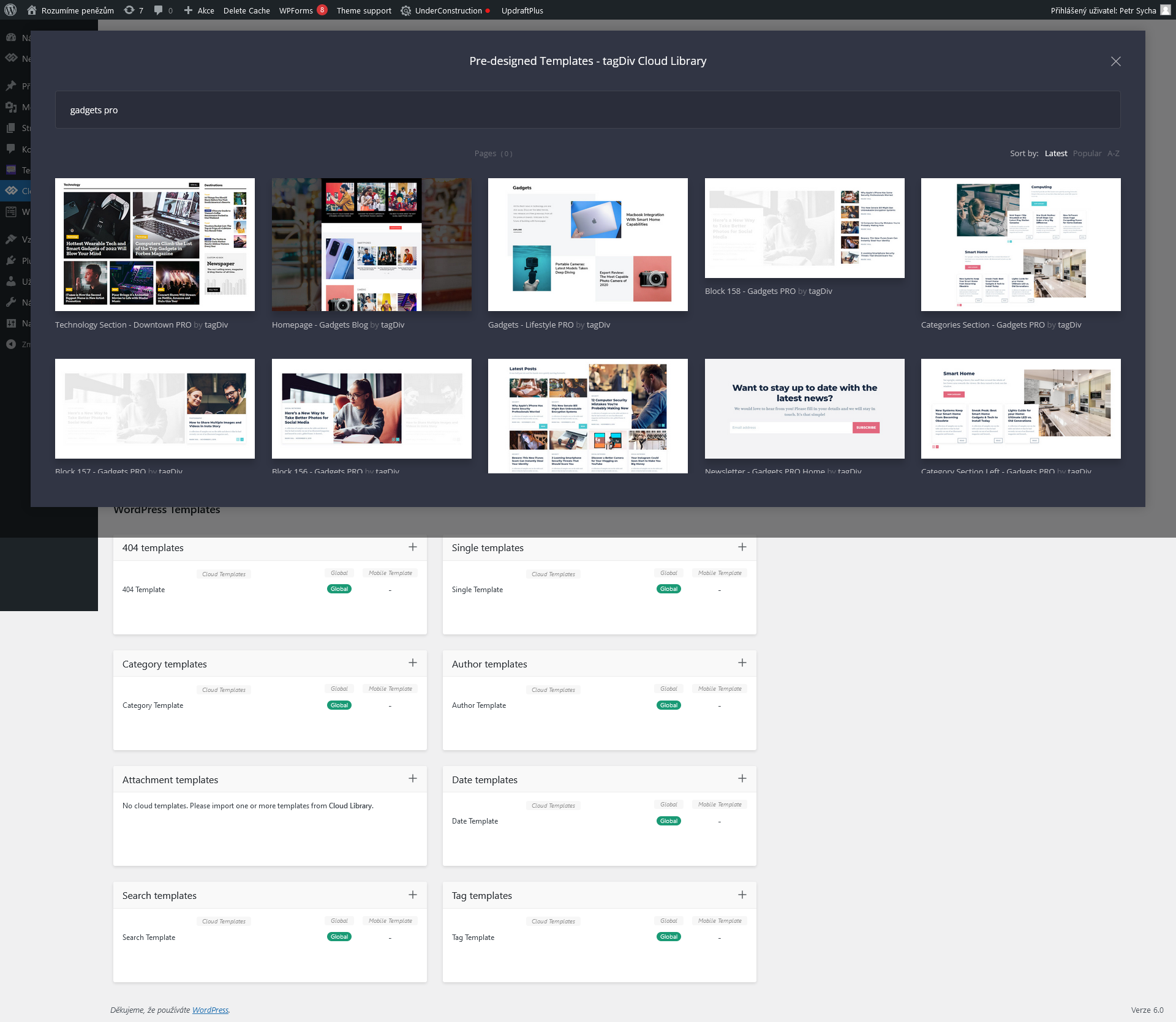Add a new Search template with plus
Screen dimensions: 1176x1022
click(413, 895)
